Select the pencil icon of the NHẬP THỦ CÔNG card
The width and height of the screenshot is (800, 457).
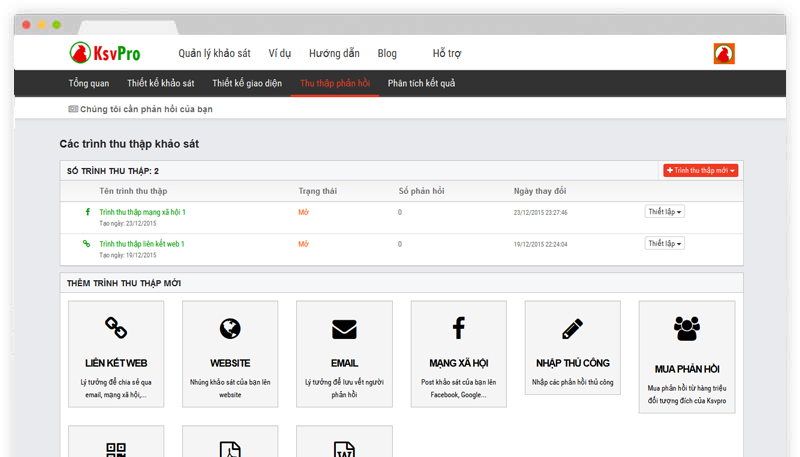572,328
